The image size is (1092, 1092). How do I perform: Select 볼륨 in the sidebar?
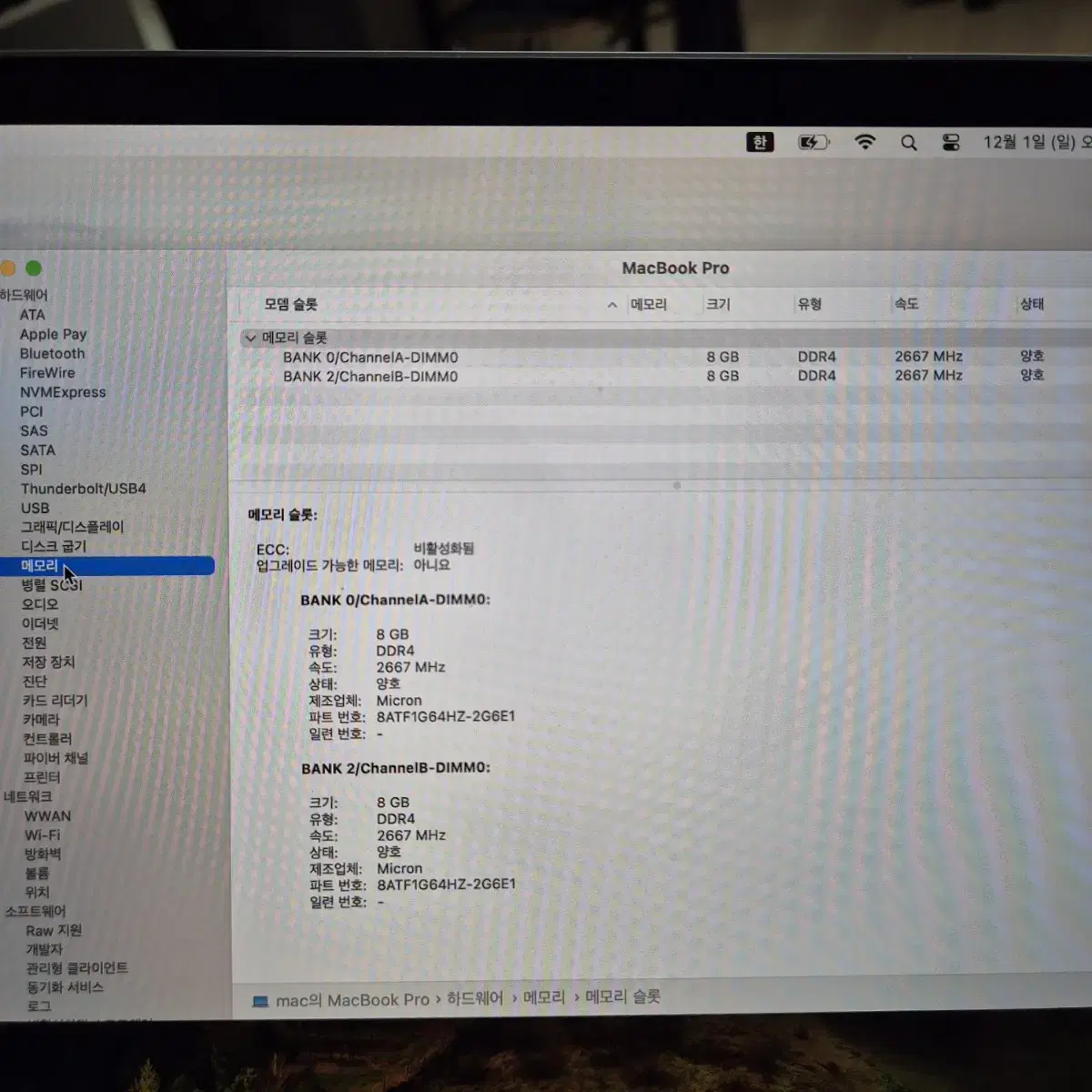[x=37, y=874]
